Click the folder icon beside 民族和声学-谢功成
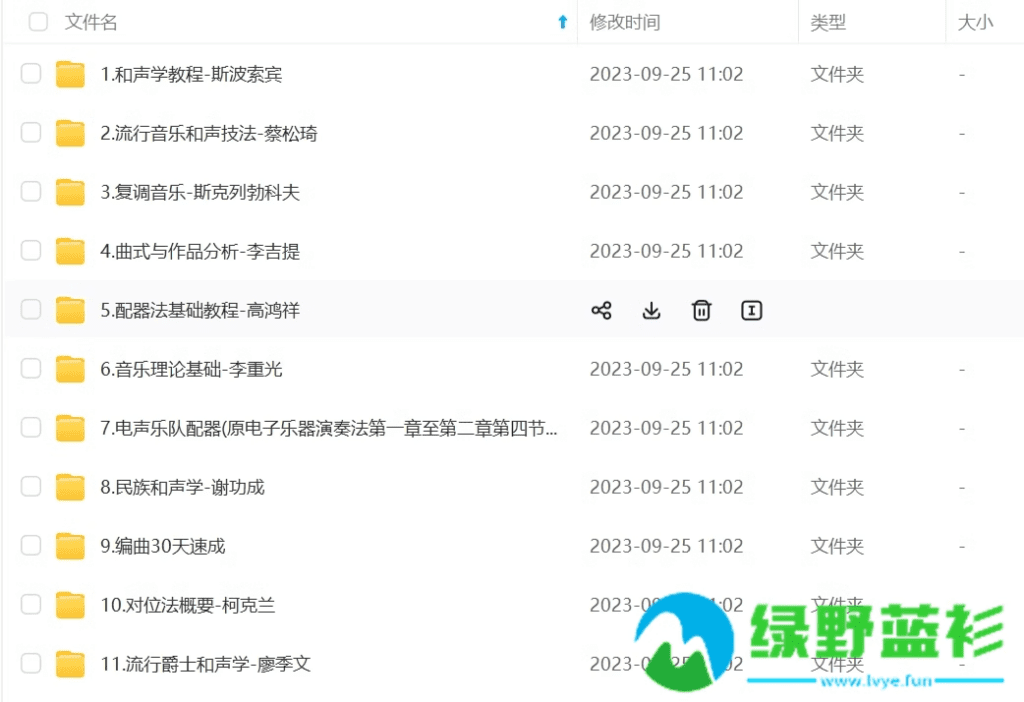Screen dimensions: 1024x702 coord(69,487)
